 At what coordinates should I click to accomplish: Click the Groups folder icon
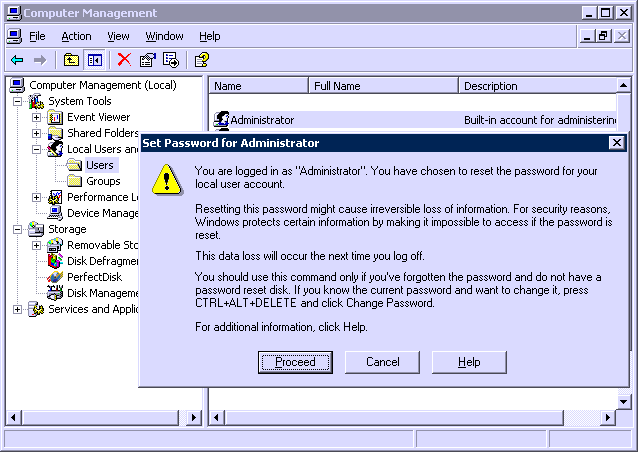pyautogui.click(x=74, y=181)
